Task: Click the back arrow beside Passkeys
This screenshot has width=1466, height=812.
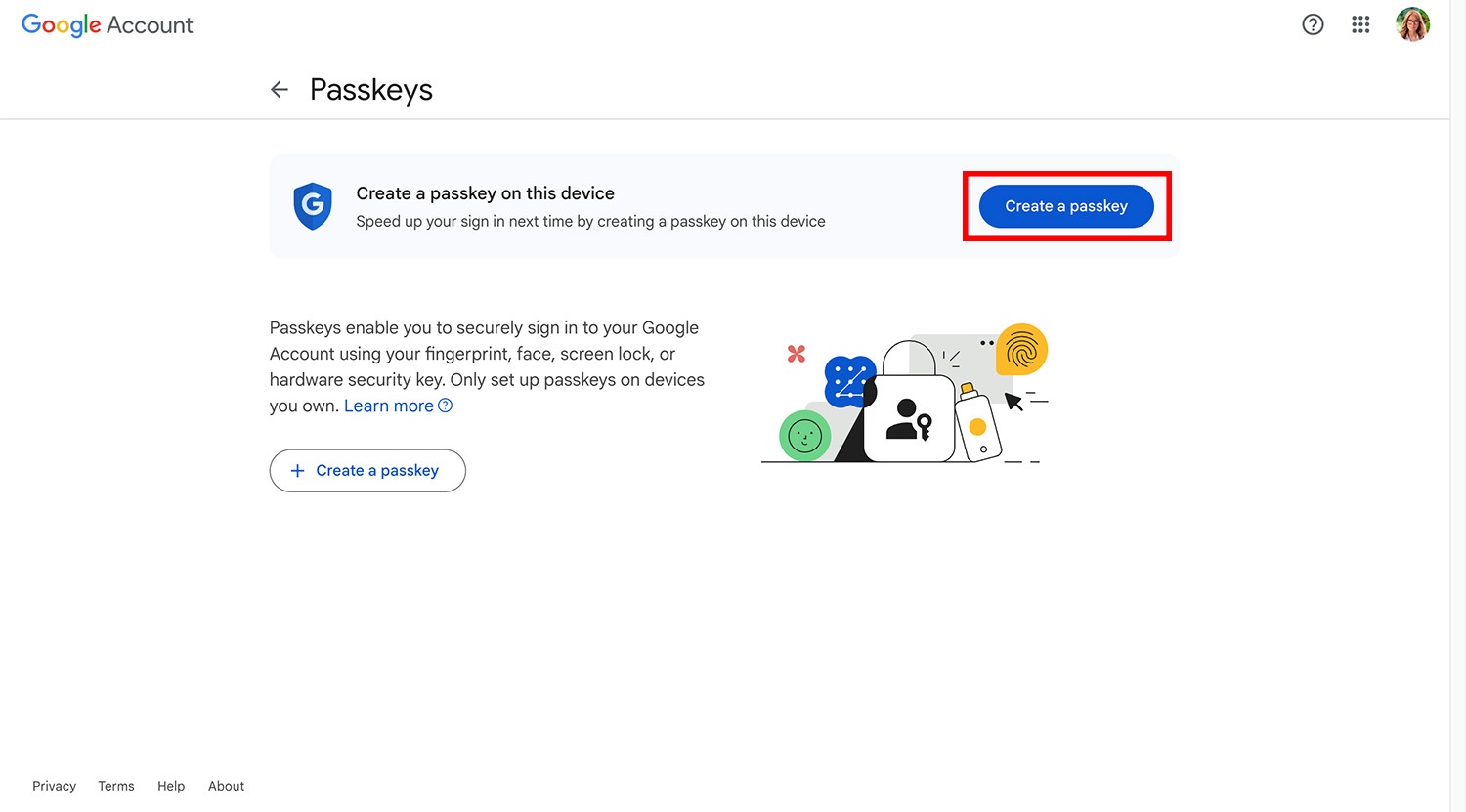Action: 280,90
